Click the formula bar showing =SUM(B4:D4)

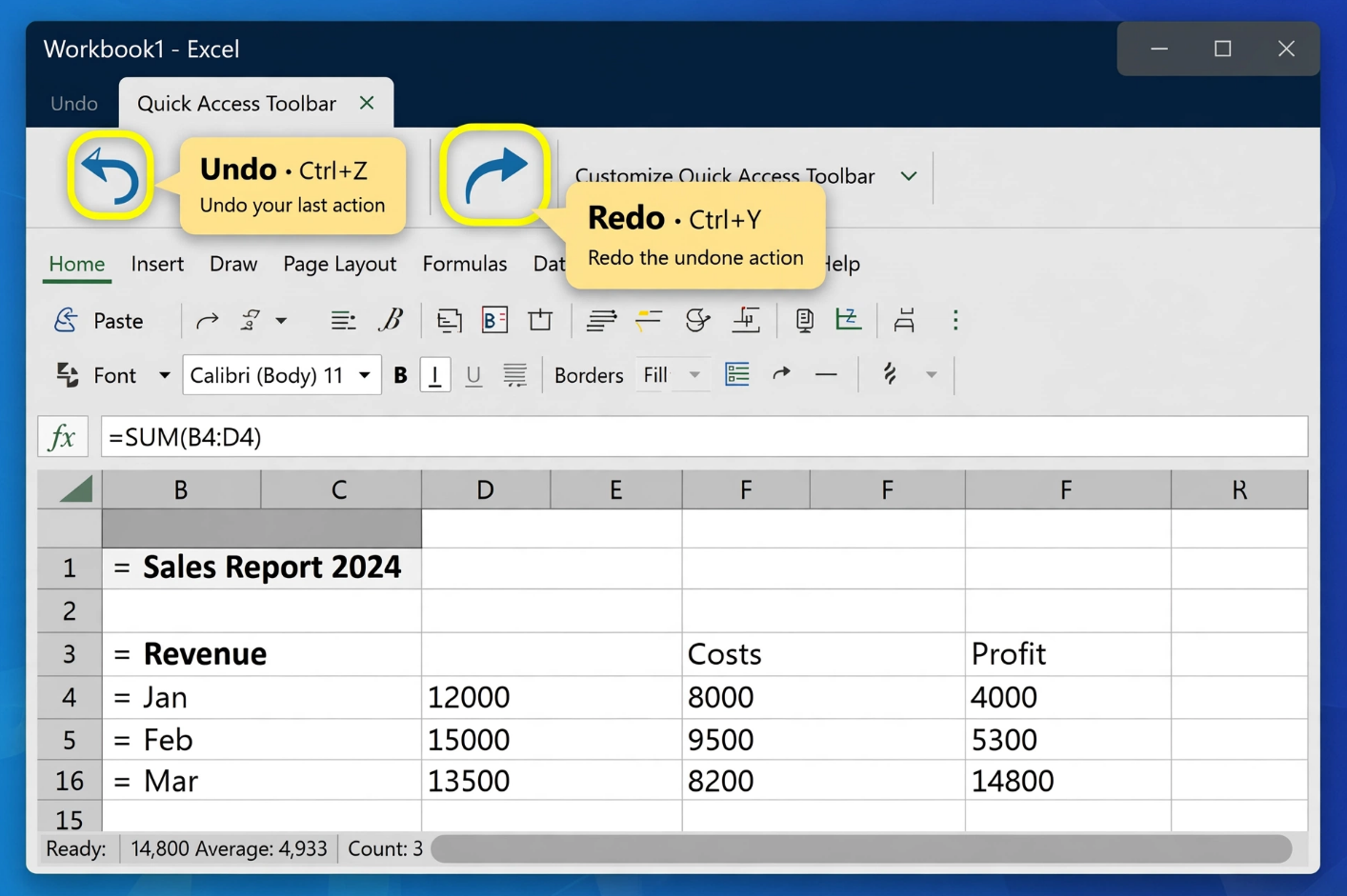pos(704,437)
